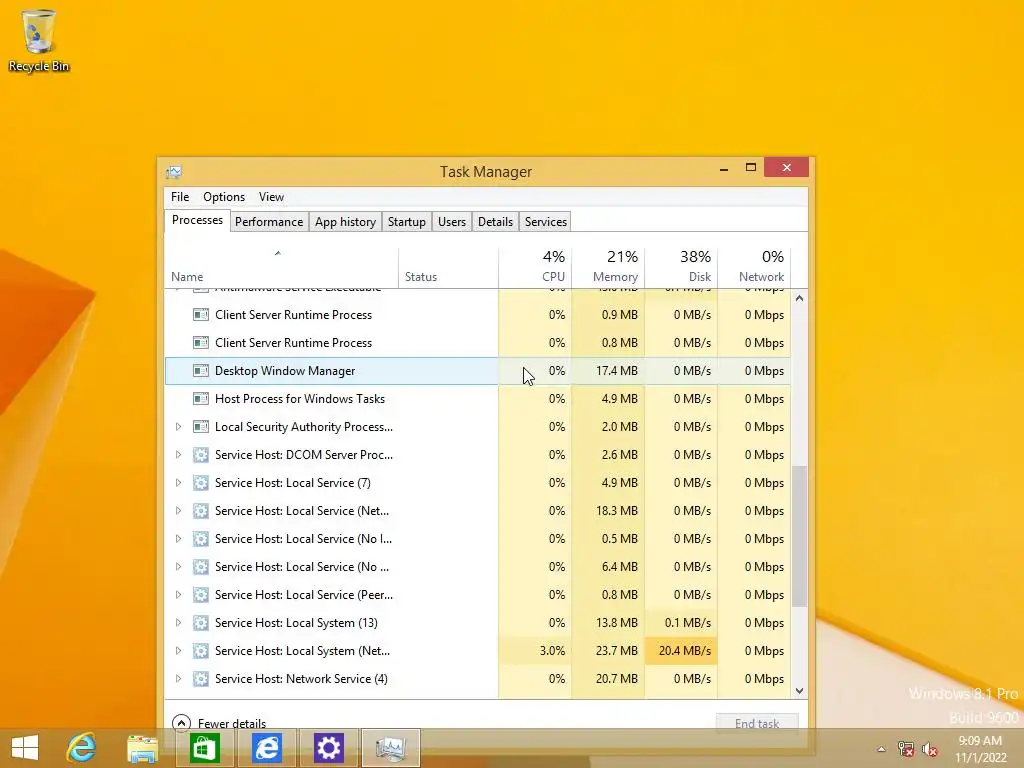
Task: Expand Service Host: Network Service (4)
Action: [x=178, y=679]
